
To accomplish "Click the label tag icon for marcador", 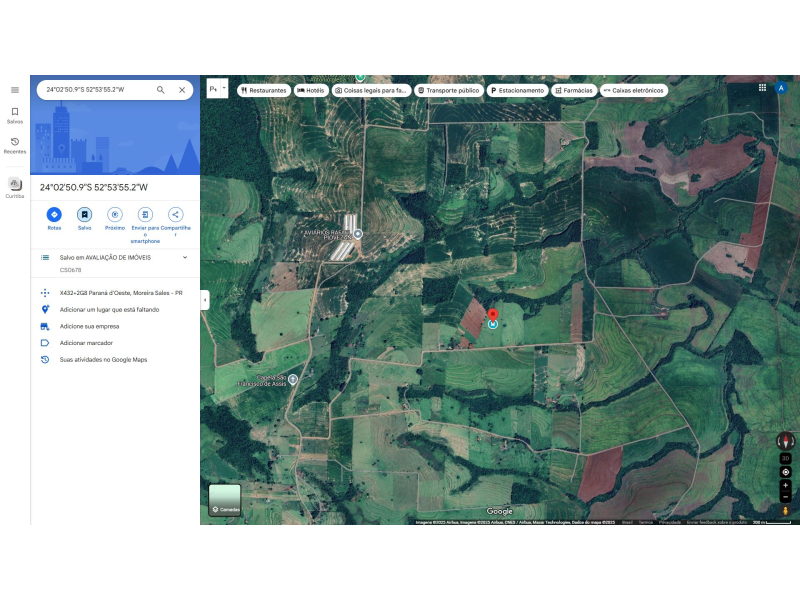I will coord(45,343).
